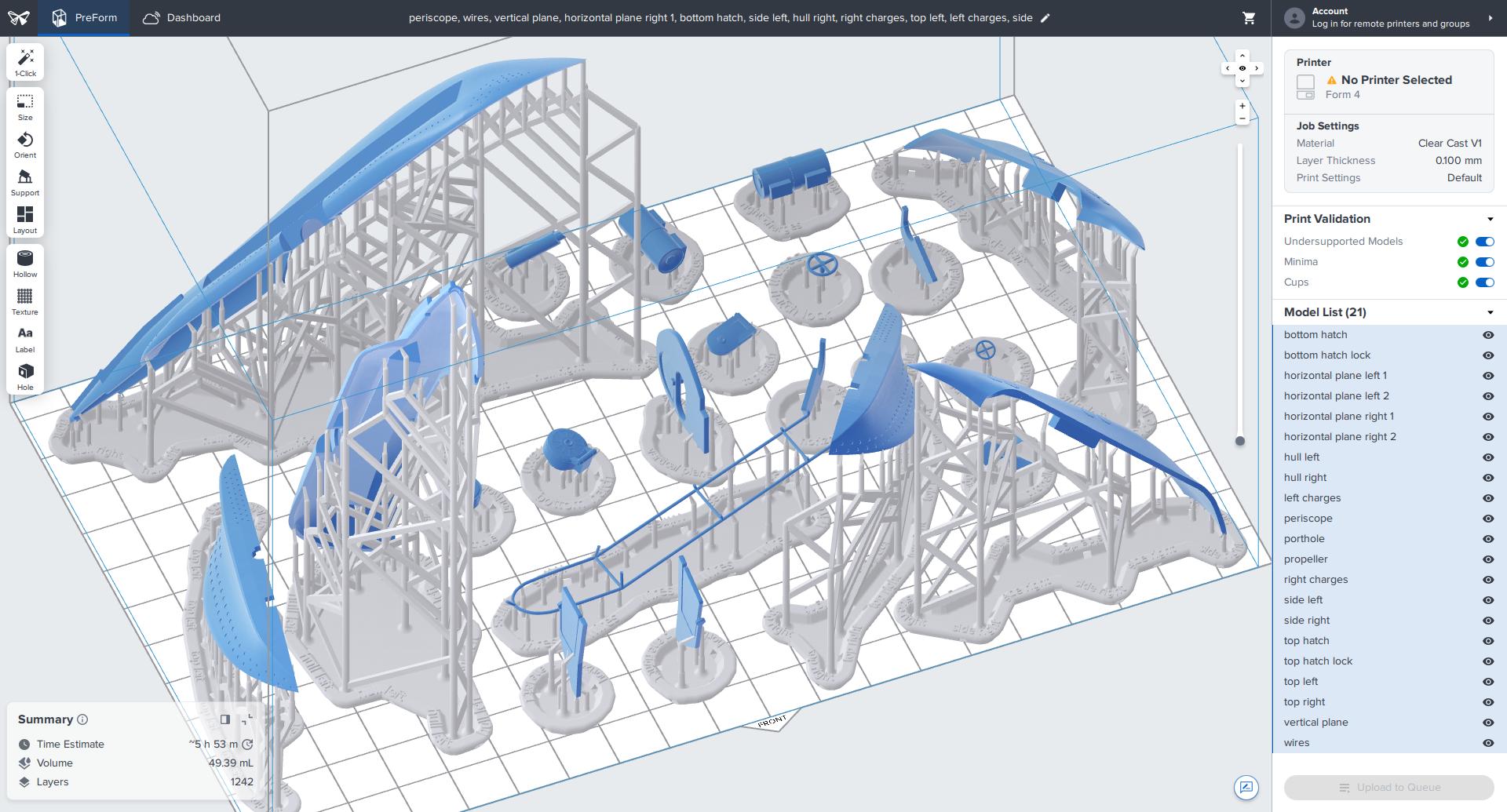The height and width of the screenshot is (812, 1507).
Task: Rotate view up with top arrow
Action: point(1242,56)
